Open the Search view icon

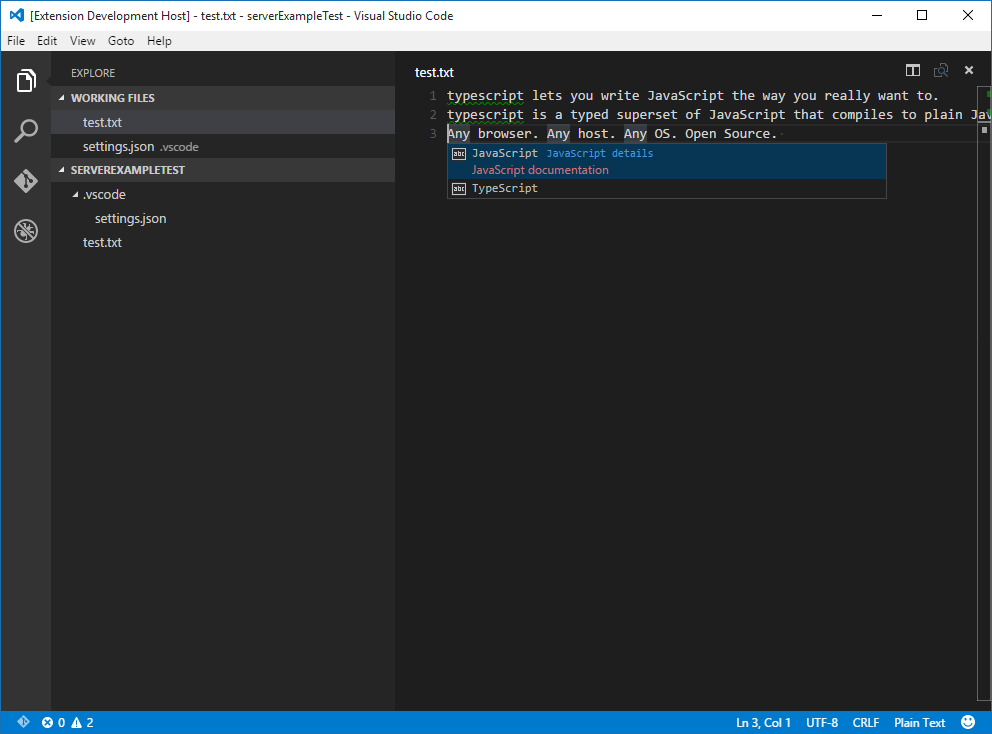(x=26, y=131)
